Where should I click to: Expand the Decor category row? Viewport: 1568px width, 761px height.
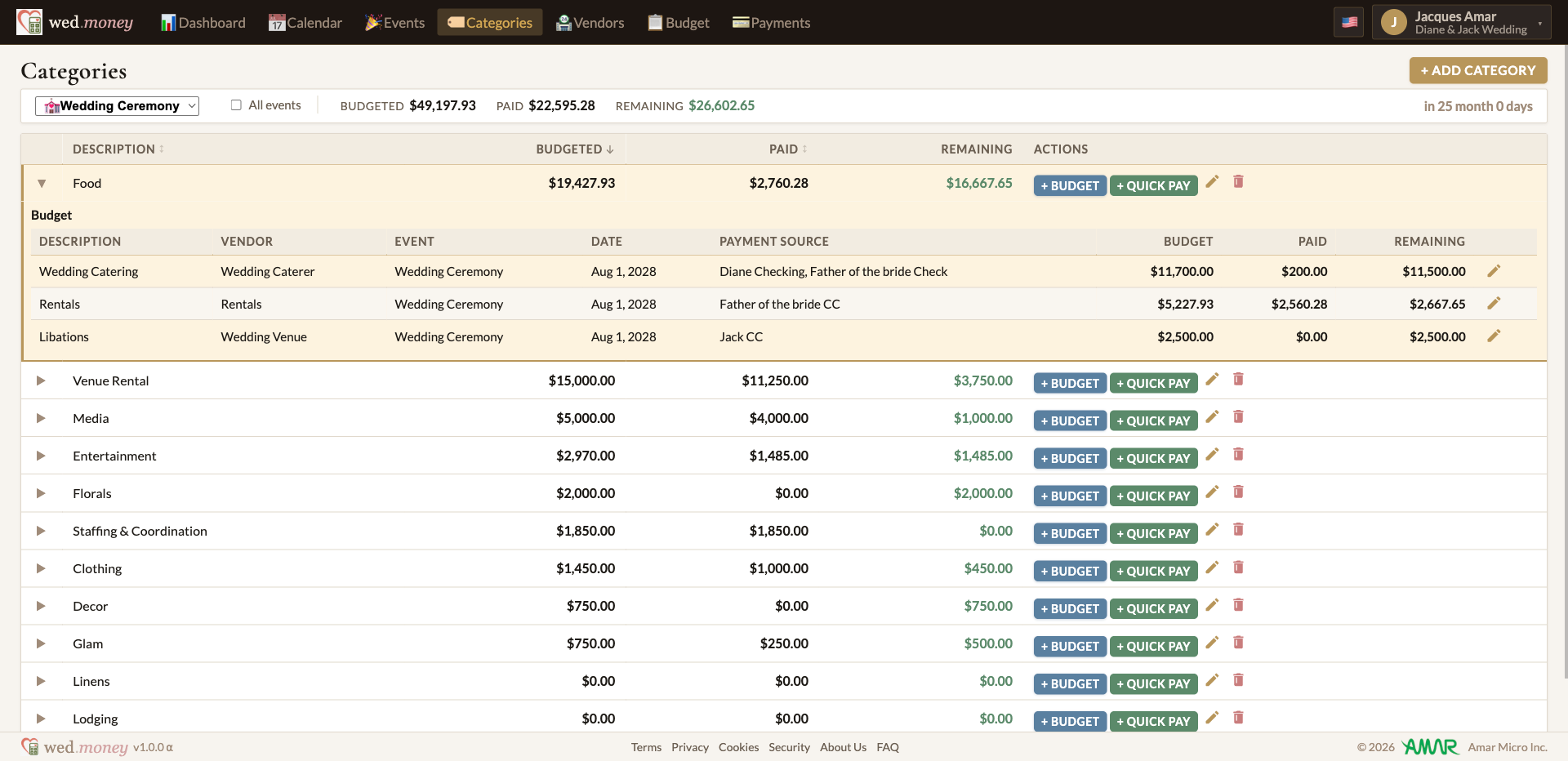41,606
